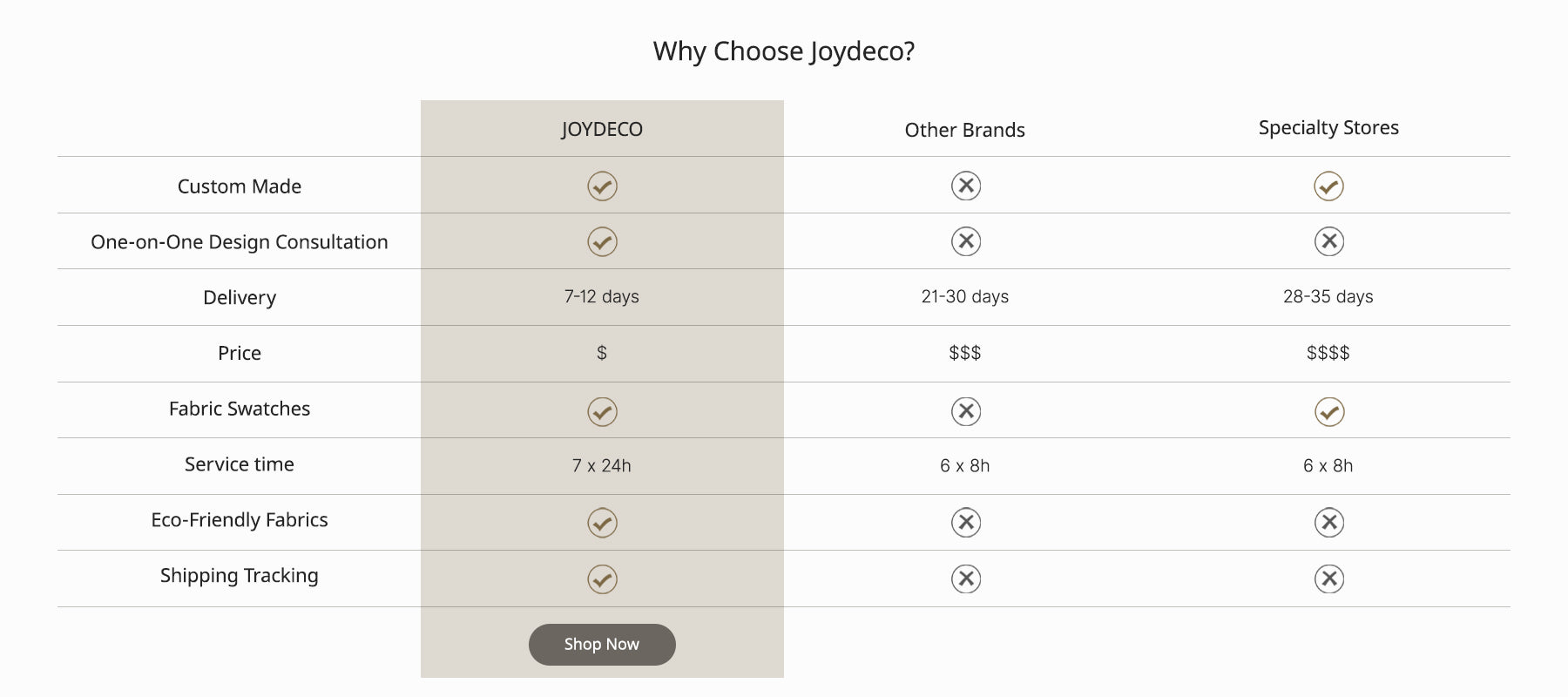Screen dimensions: 1568x697
Task: Click Other Brands Custom Made cross icon
Action: 965,186
